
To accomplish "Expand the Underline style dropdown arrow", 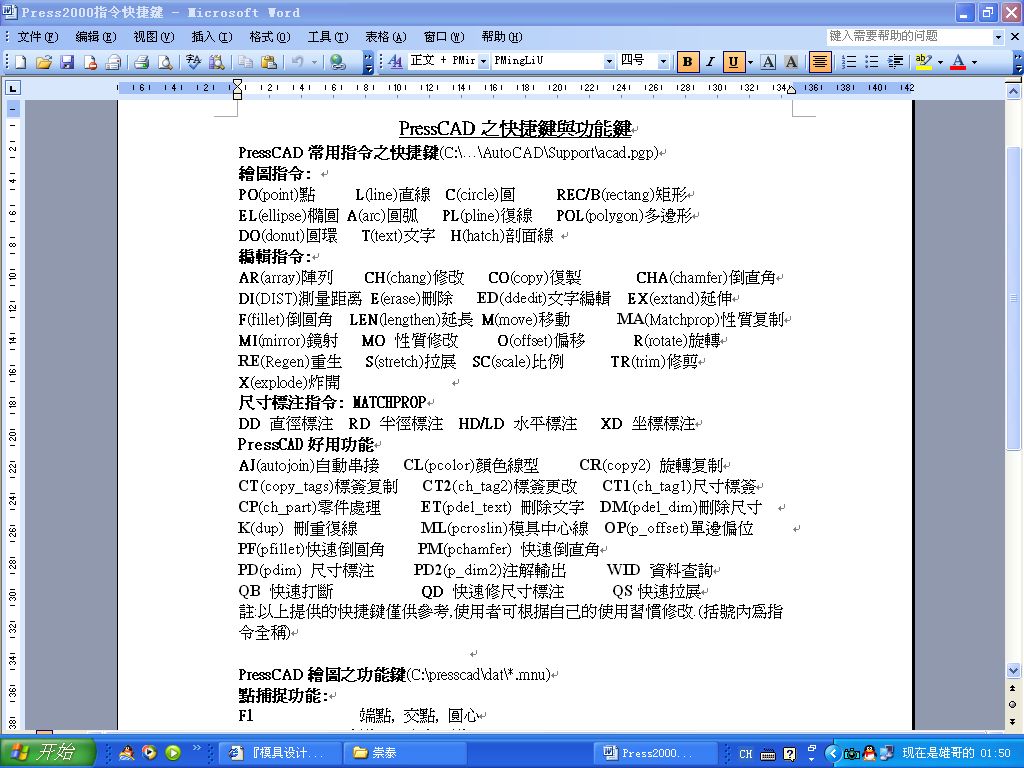I will pyautogui.click(x=750, y=61).
